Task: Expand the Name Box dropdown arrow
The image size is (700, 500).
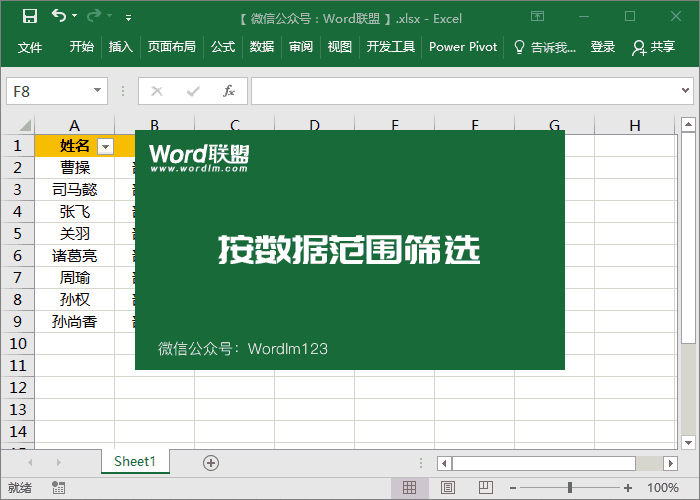Action: (97, 91)
